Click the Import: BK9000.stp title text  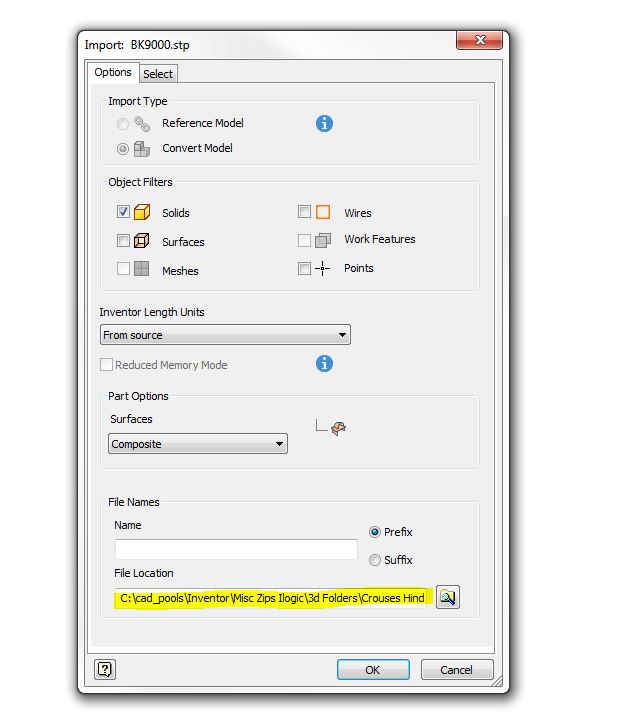point(137,45)
